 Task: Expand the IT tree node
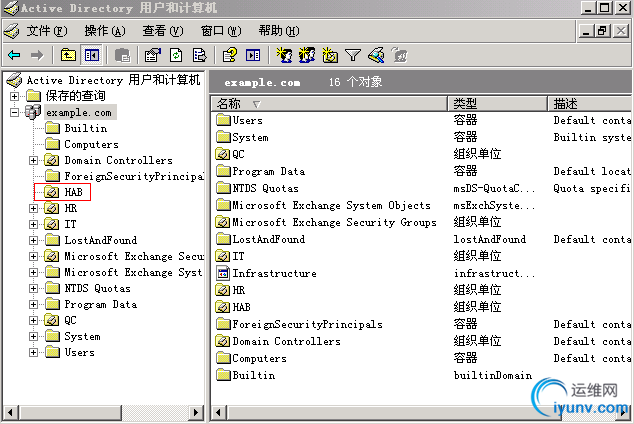click(x=34, y=224)
